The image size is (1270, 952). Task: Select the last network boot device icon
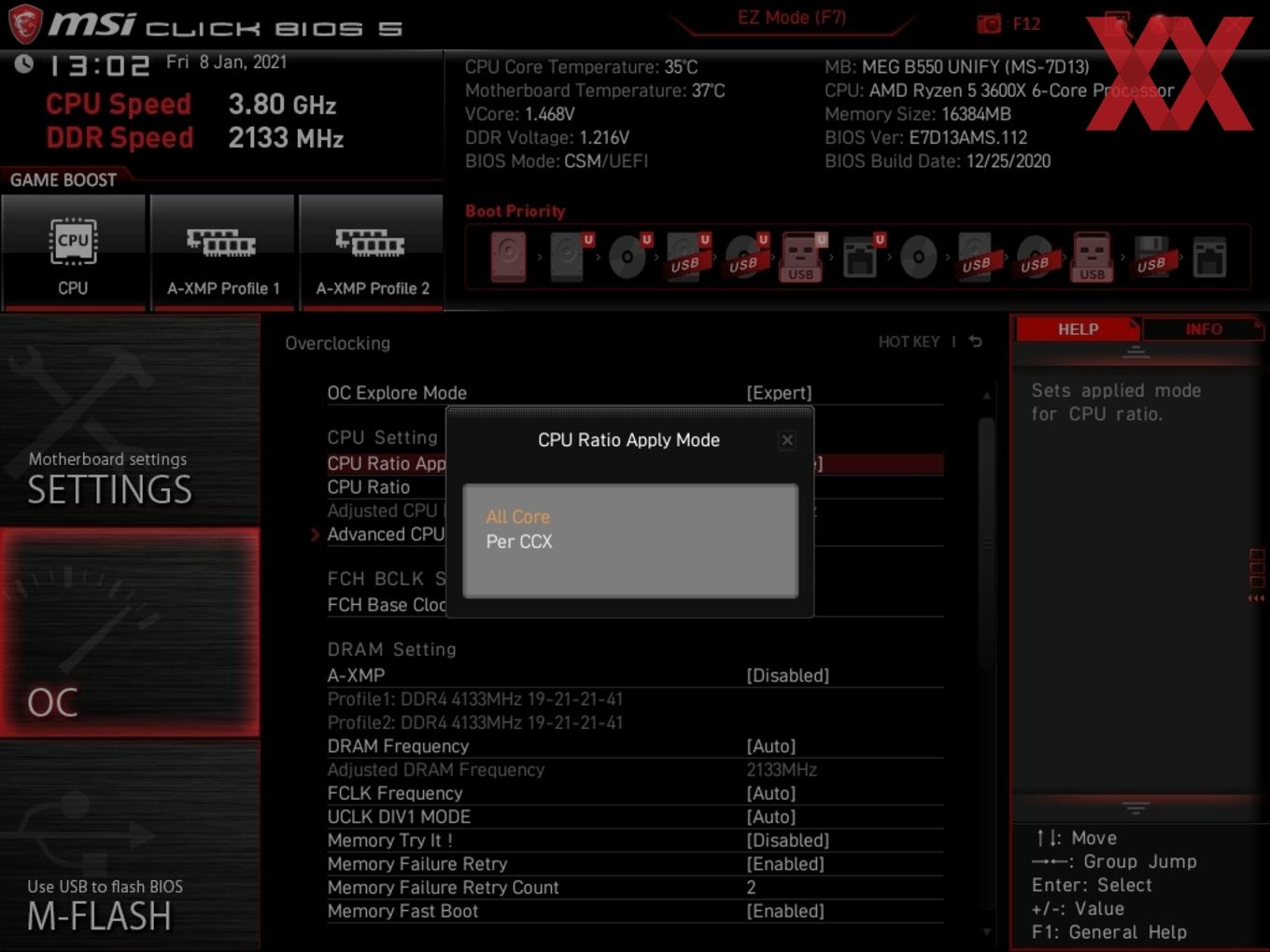(1209, 258)
